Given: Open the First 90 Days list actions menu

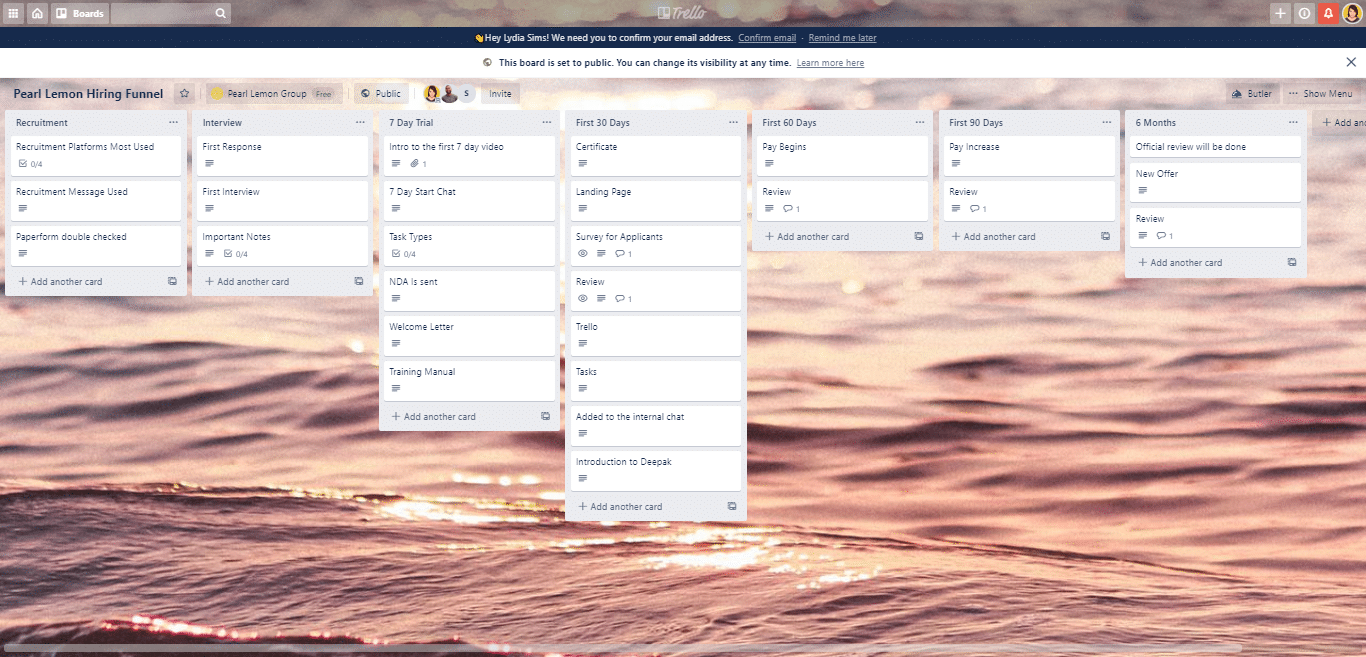Looking at the screenshot, I should (1107, 123).
